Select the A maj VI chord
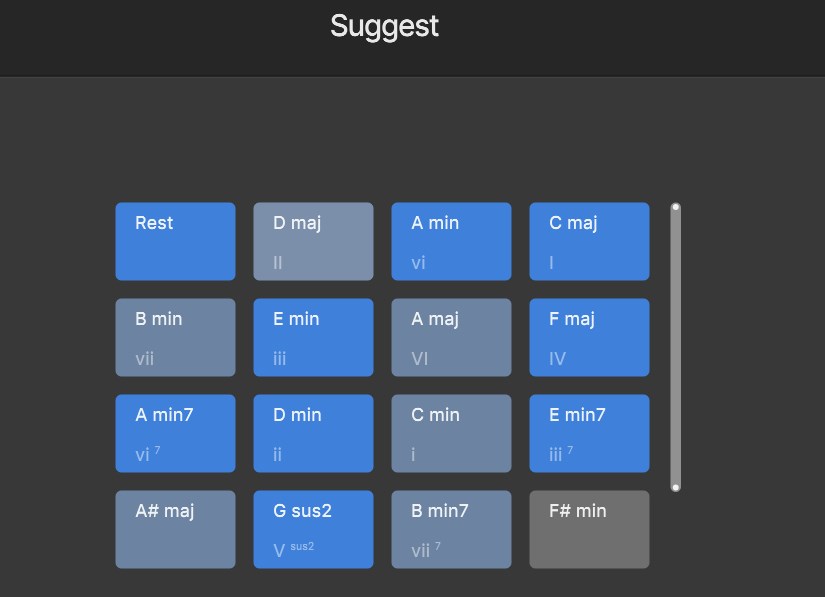825x597 pixels. [x=451, y=337]
